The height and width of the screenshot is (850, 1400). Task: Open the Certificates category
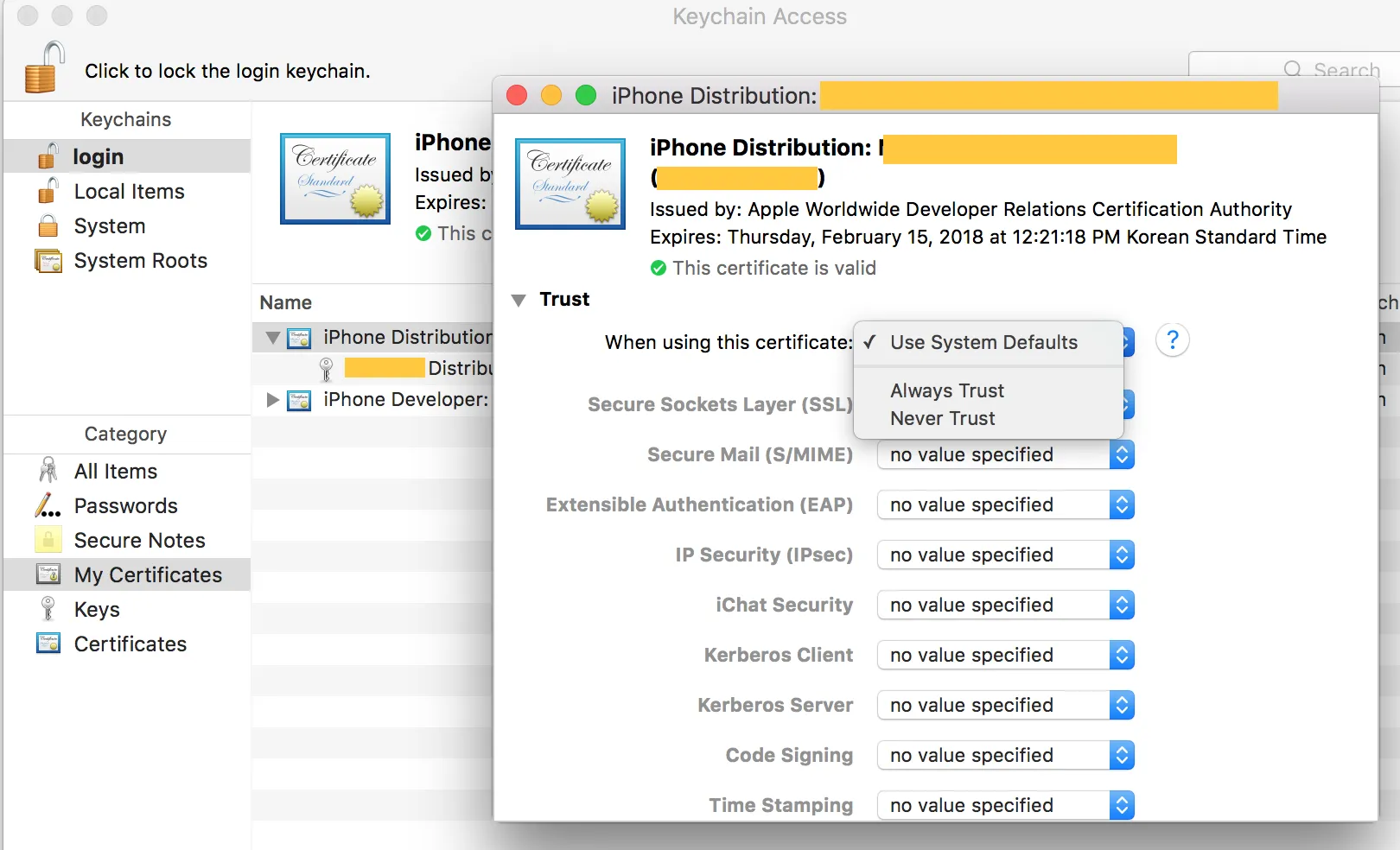[130, 644]
